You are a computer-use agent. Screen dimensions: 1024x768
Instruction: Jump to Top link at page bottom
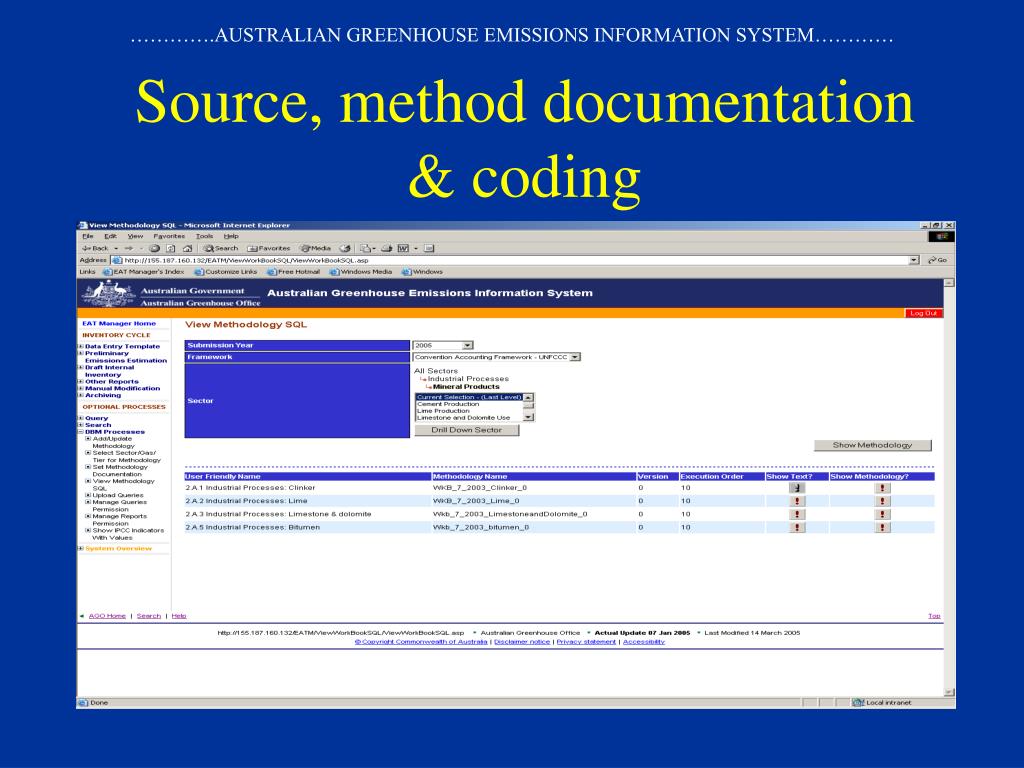pyautogui.click(x=935, y=616)
